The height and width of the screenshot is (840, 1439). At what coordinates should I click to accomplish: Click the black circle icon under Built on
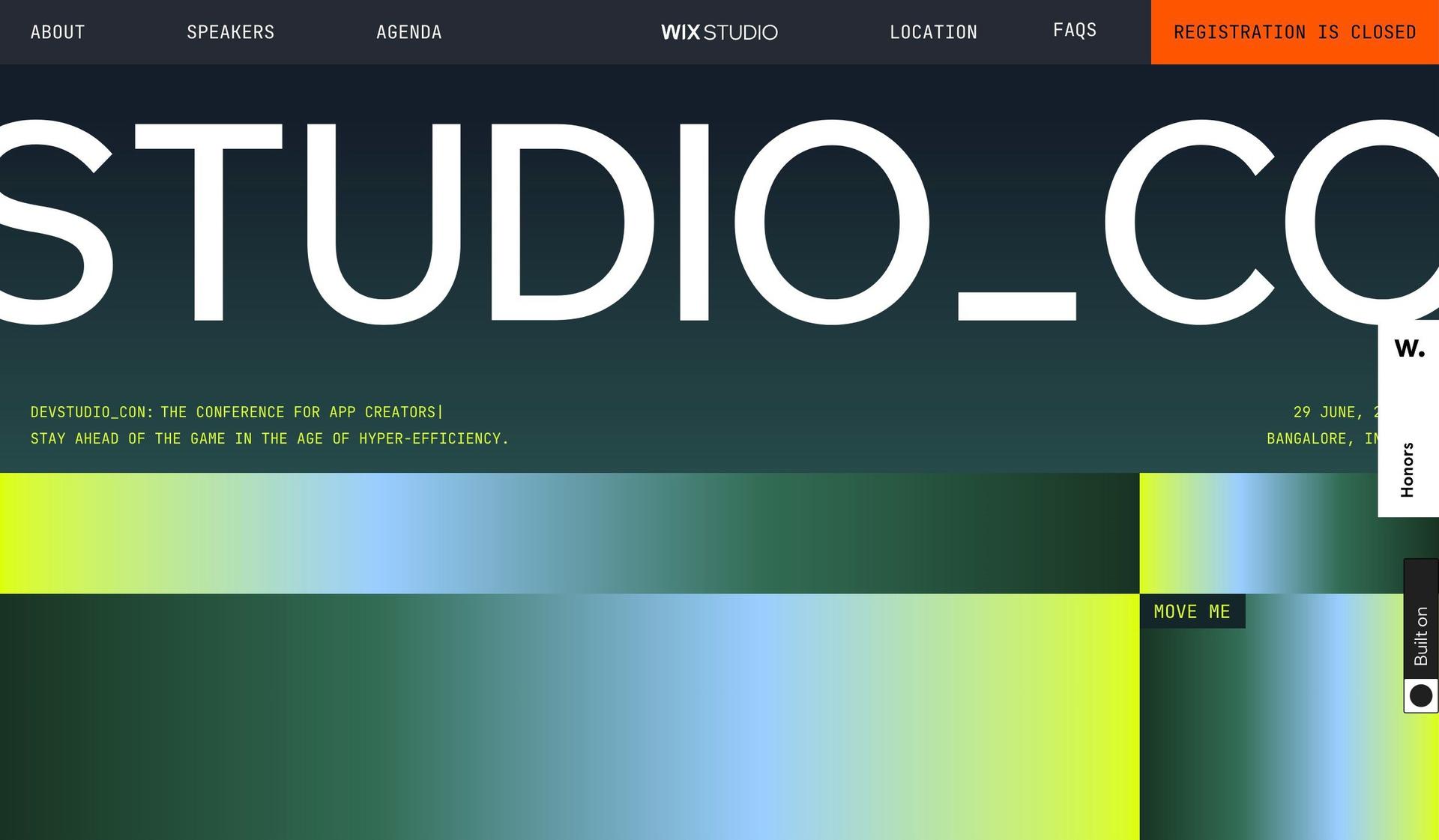click(x=1421, y=695)
